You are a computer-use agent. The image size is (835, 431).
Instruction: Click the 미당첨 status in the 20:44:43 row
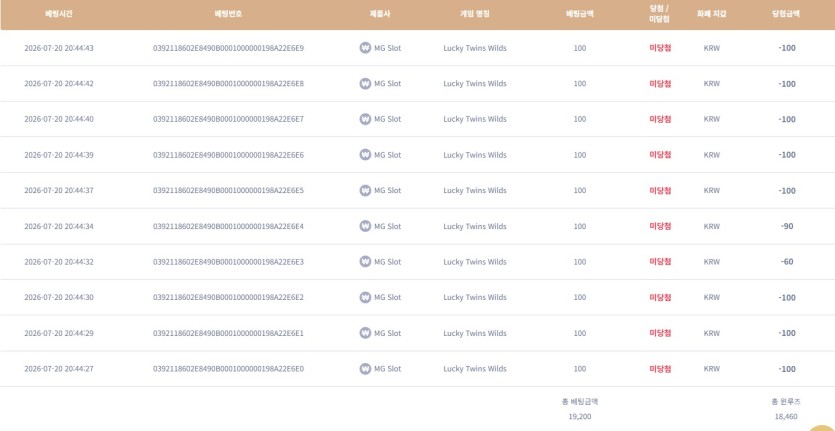(x=660, y=48)
